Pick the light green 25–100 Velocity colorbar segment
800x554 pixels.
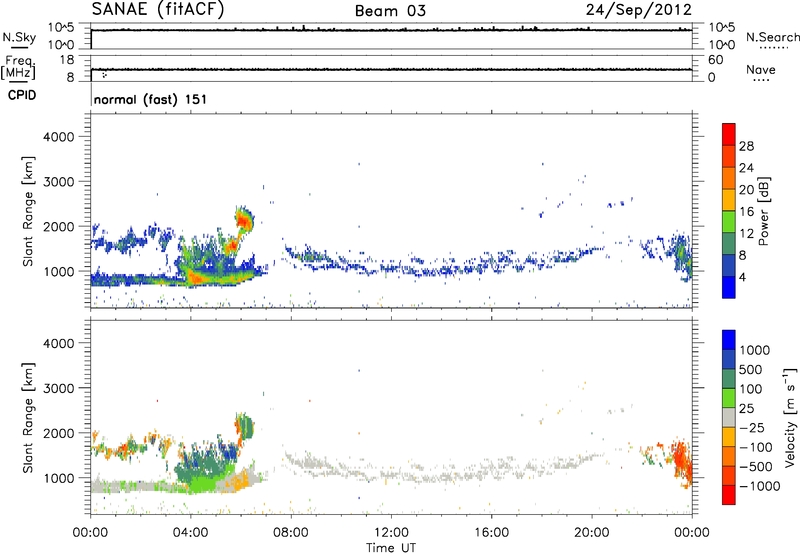point(729,398)
